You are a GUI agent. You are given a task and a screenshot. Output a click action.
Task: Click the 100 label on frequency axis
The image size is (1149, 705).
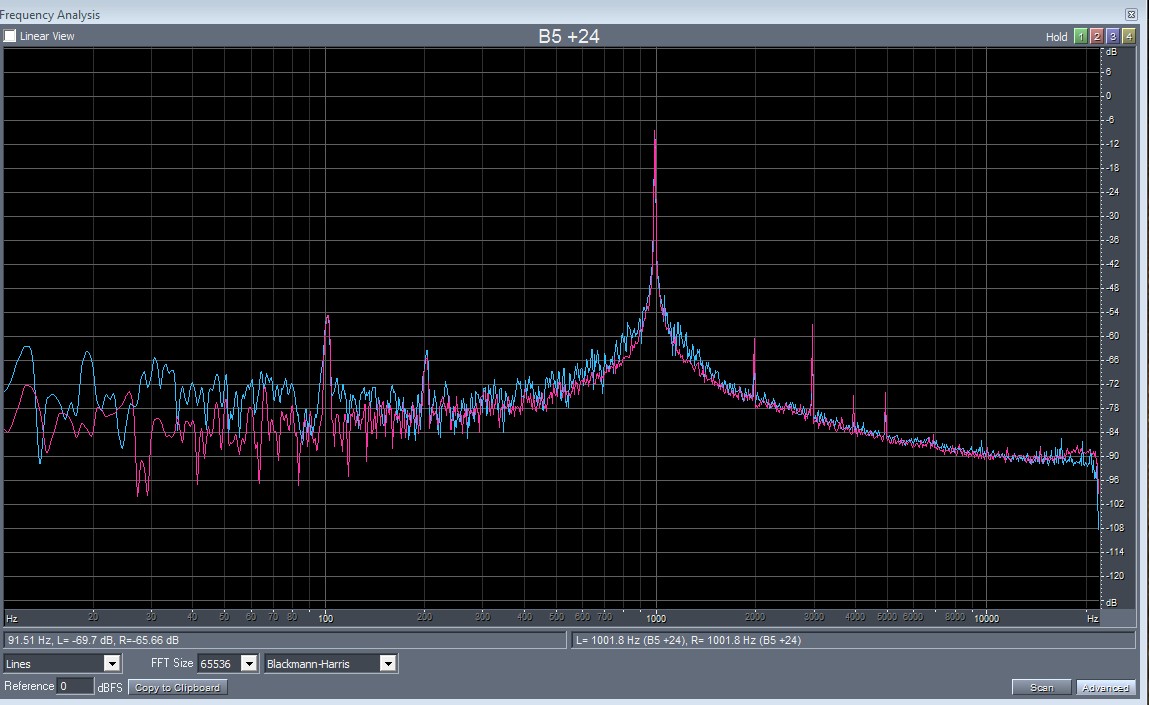(325, 619)
